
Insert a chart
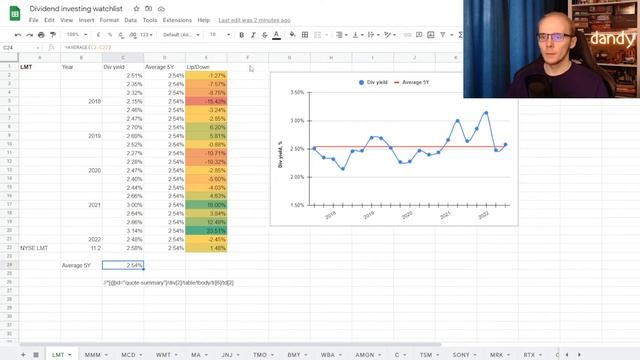431,35
